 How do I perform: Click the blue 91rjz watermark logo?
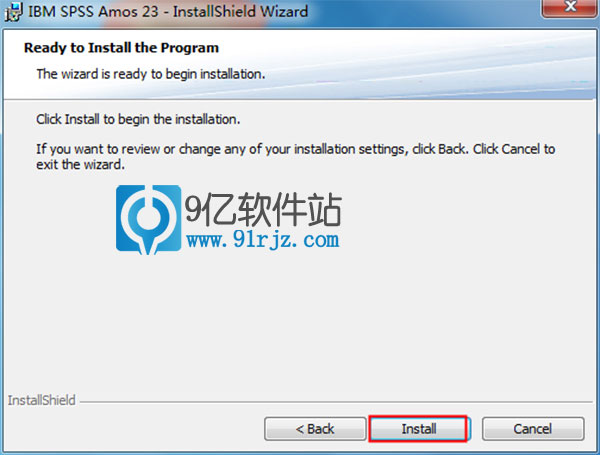[x=148, y=219]
